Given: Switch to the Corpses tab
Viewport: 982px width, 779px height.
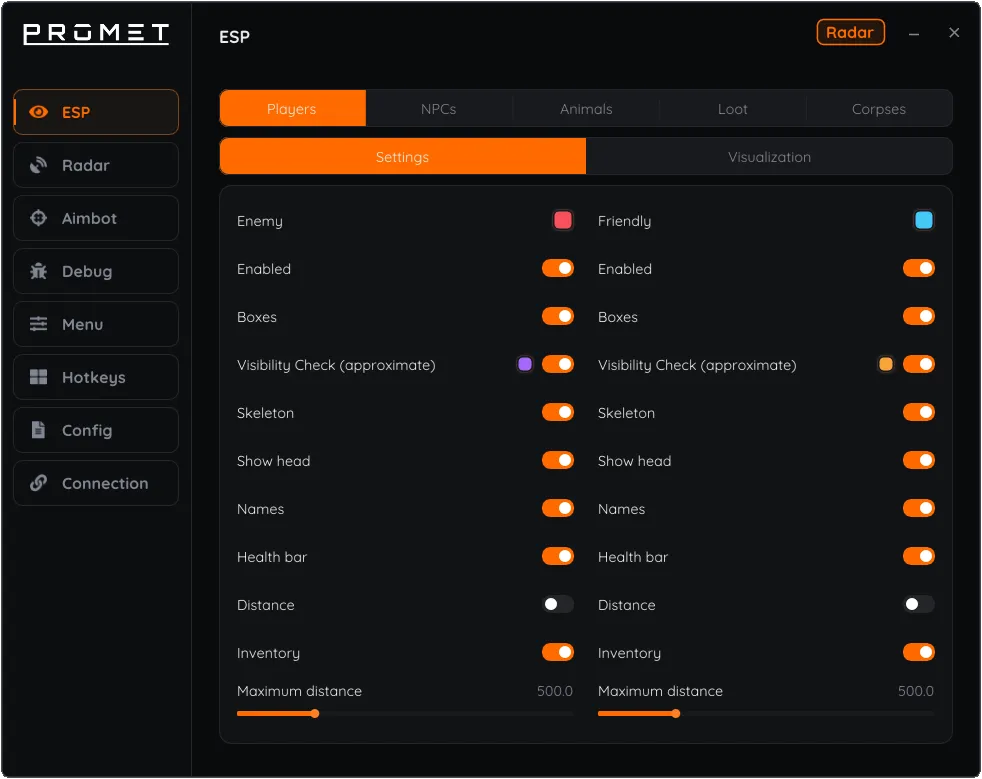Looking at the screenshot, I should pos(879,109).
